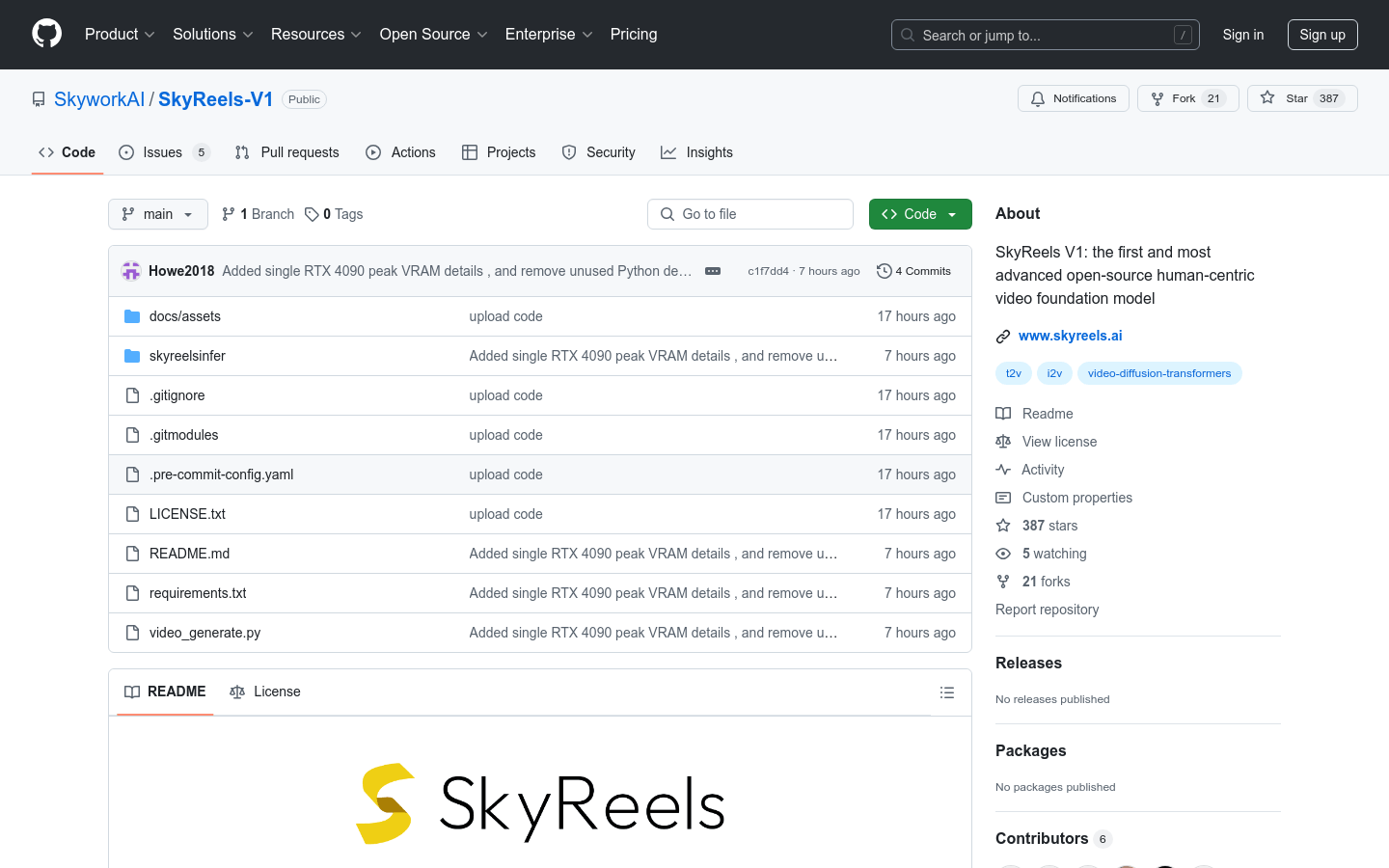Star the repository
Screen dimensions: 1389x868
[x=1302, y=98]
